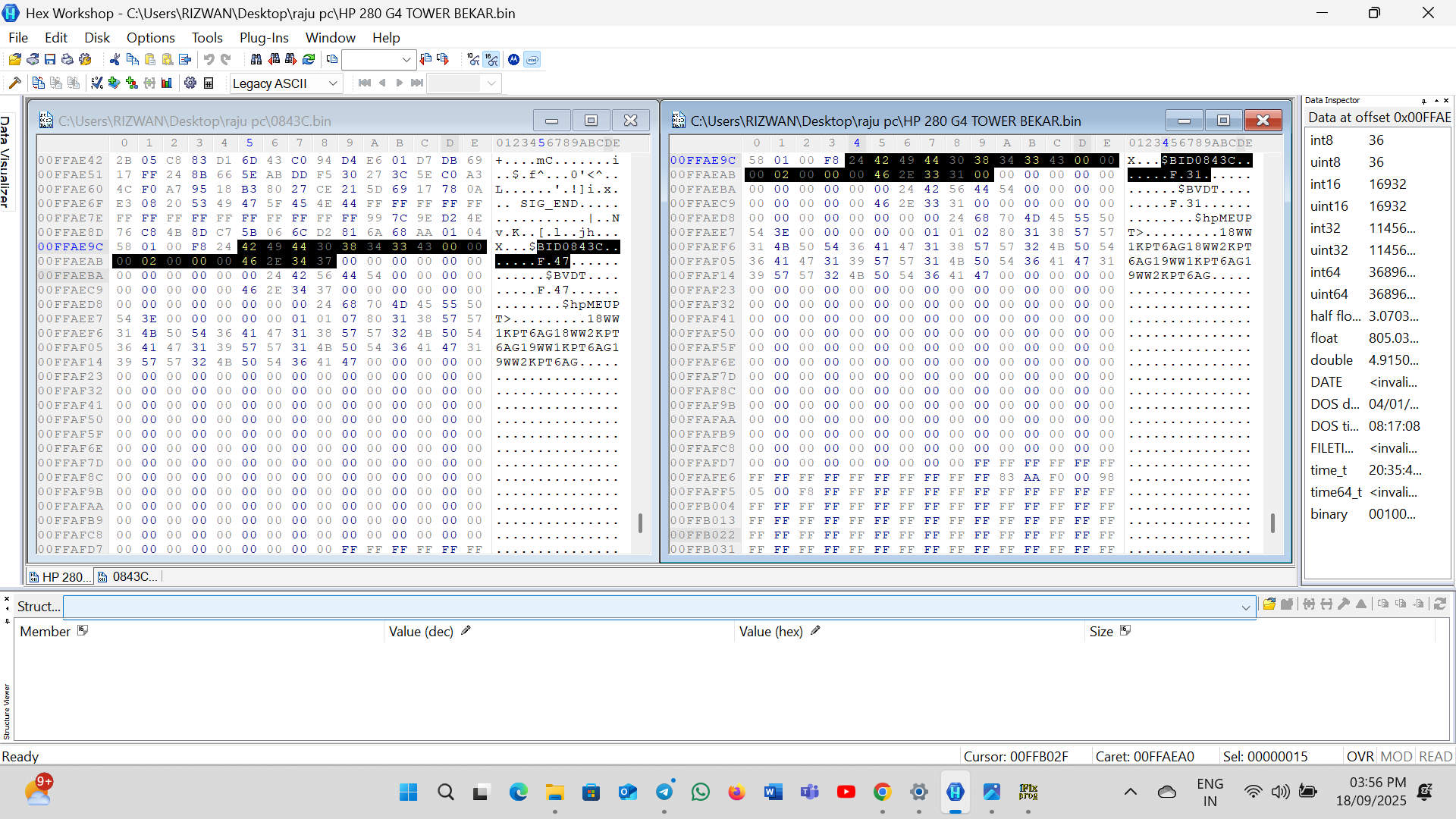Open the Data Visualizer side panel tab
Screen dimensions: 1456x819
coord(6,162)
